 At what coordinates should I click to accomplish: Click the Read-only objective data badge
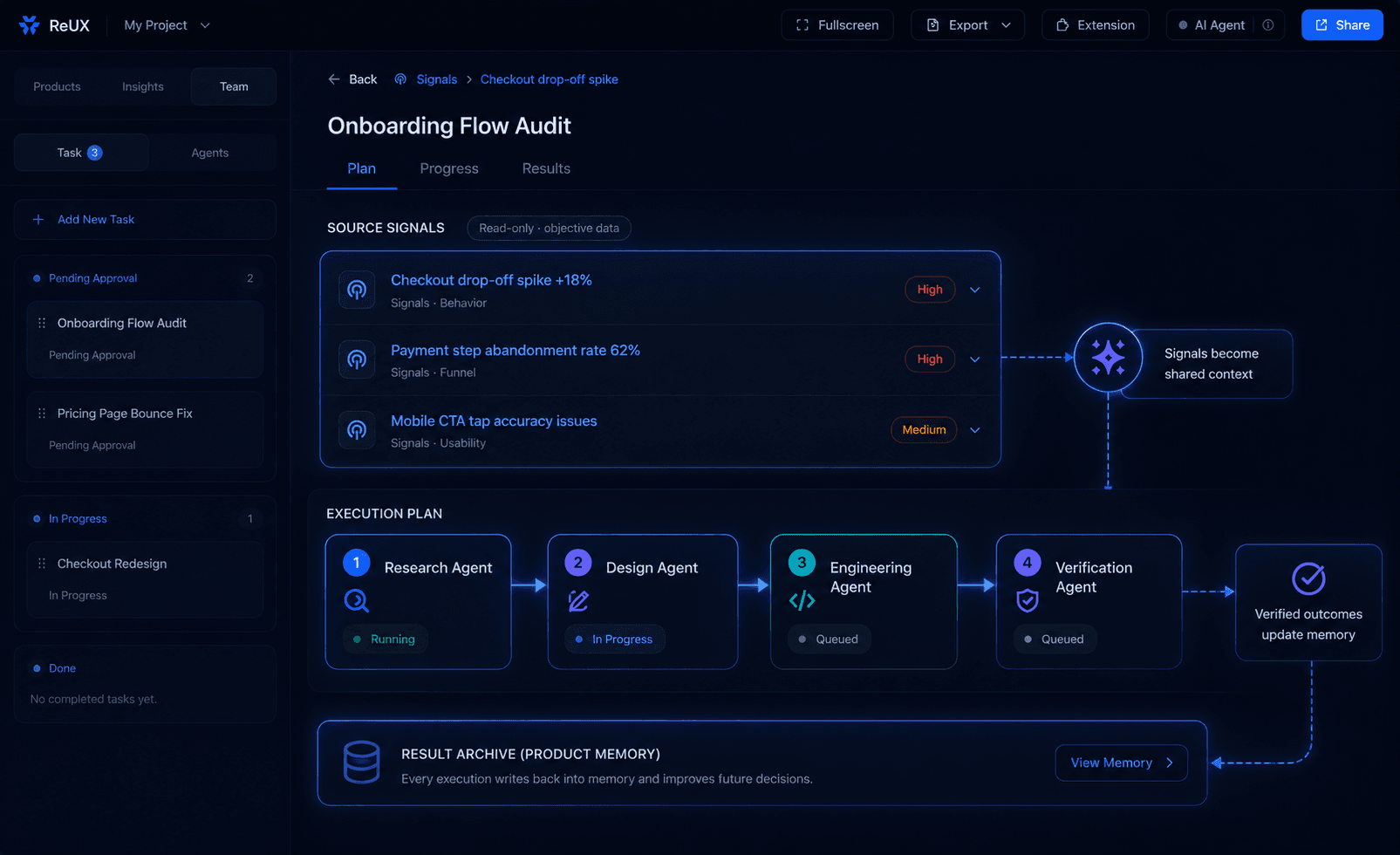pos(550,229)
